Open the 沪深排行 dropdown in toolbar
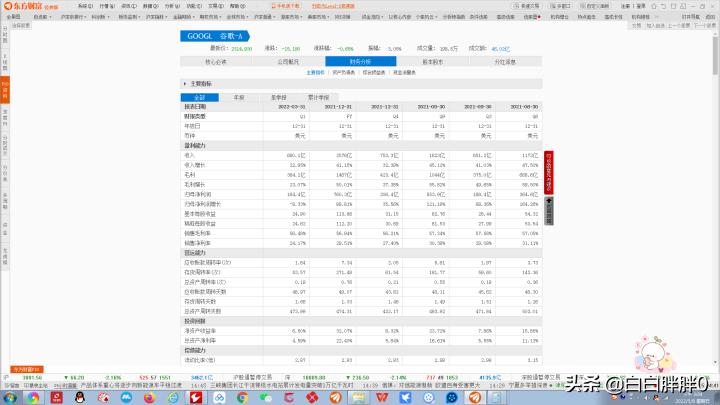This screenshot has width=720, height=405. (73, 17)
